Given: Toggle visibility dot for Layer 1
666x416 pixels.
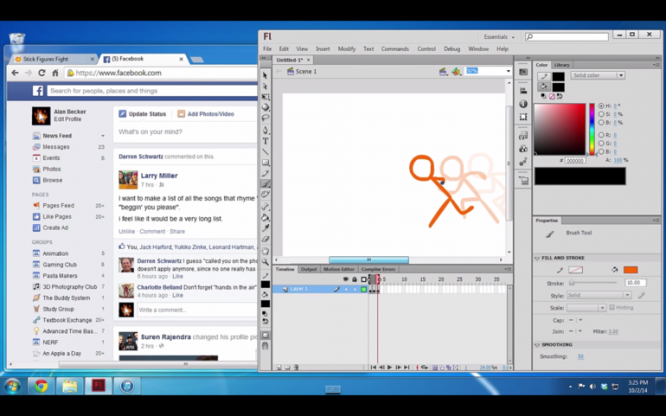Looking at the screenshot, I should [x=345, y=289].
